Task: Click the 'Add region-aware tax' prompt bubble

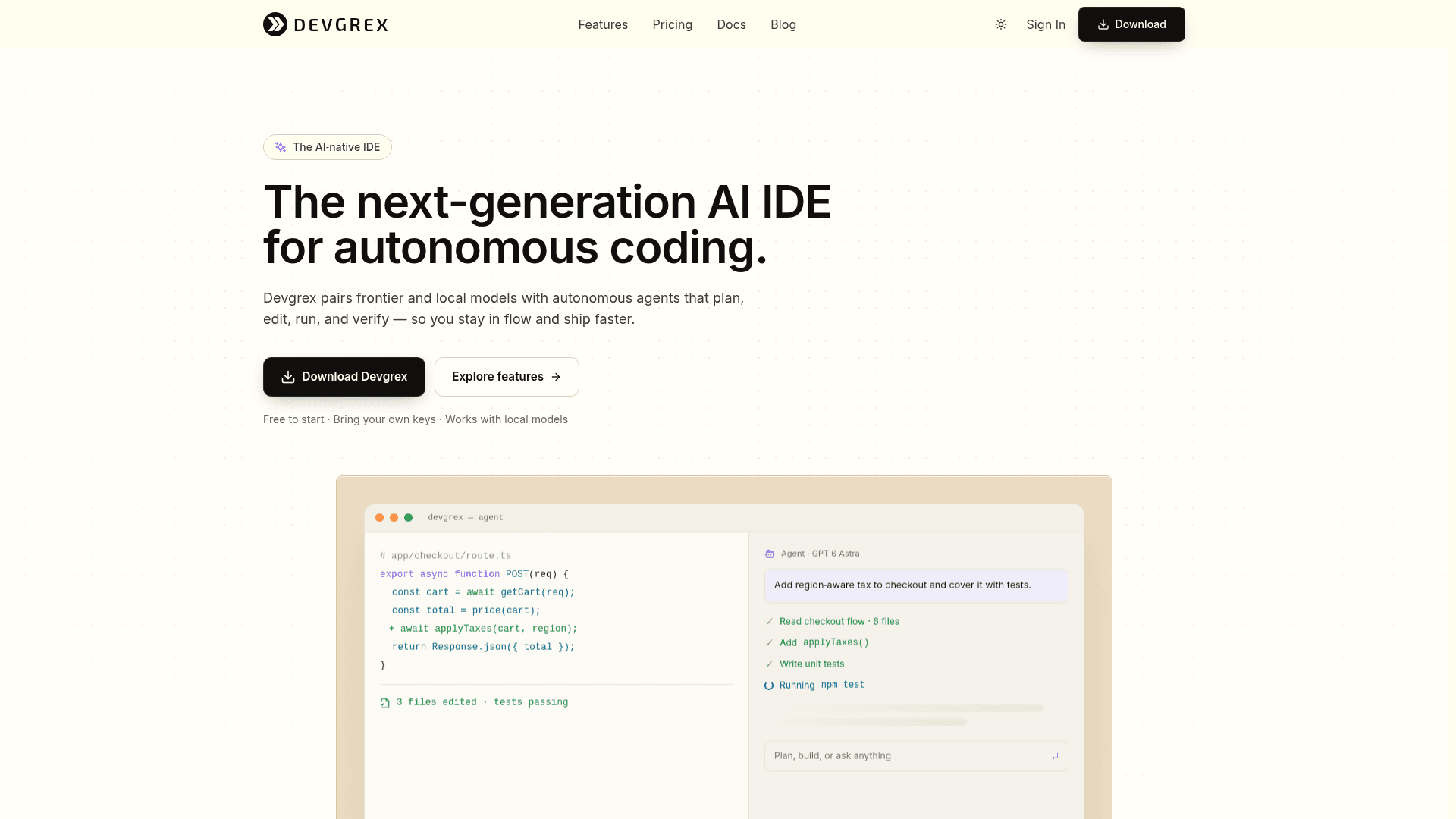Action: (x=916, y=585)
